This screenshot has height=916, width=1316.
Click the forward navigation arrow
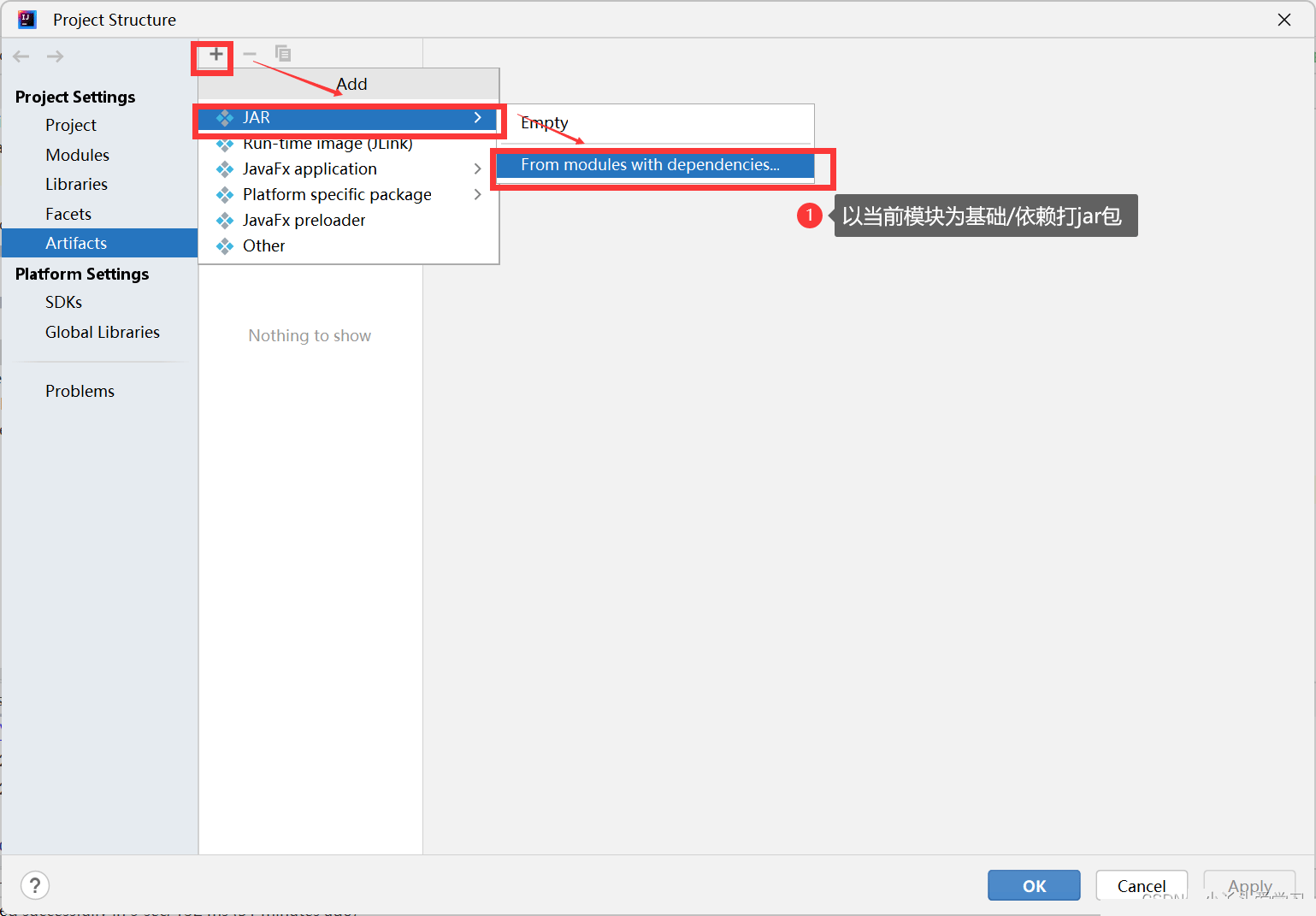pos(56,56)
